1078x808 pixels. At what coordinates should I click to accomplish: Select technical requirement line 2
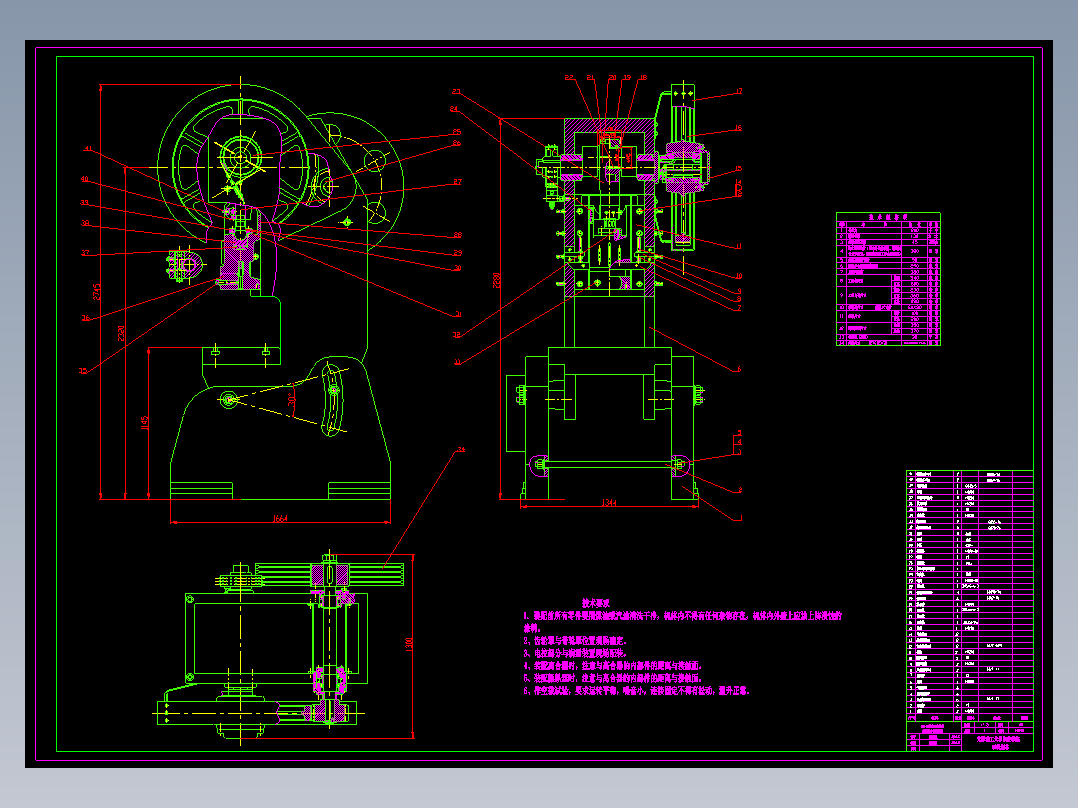pos(575,640)
